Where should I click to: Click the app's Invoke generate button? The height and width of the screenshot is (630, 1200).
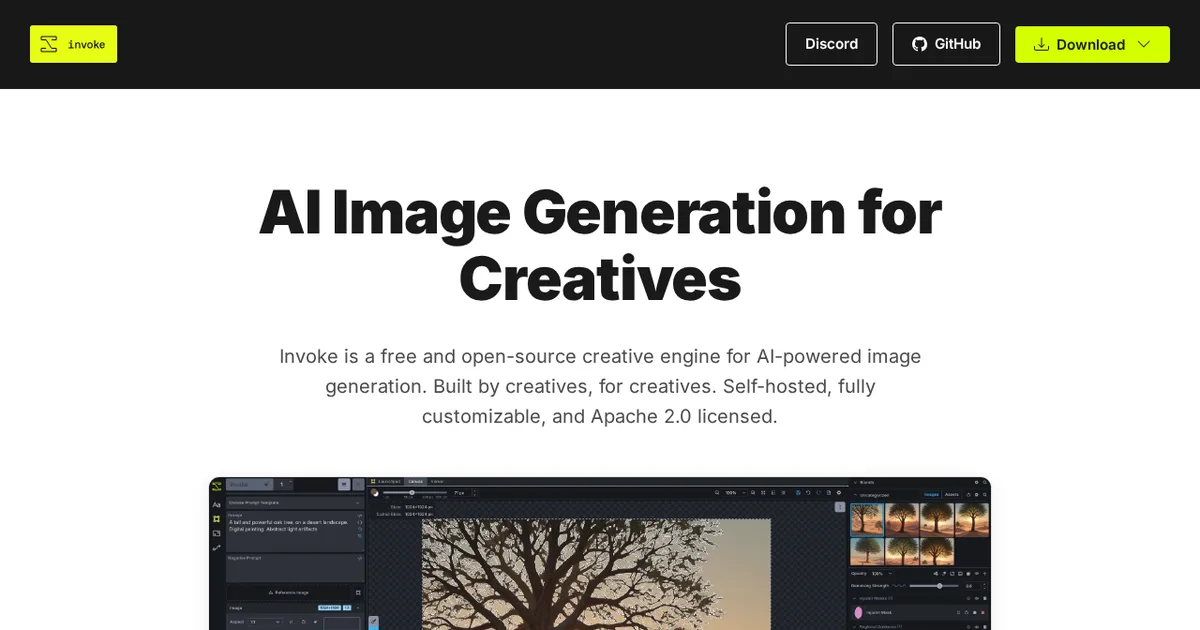[249, 485]
